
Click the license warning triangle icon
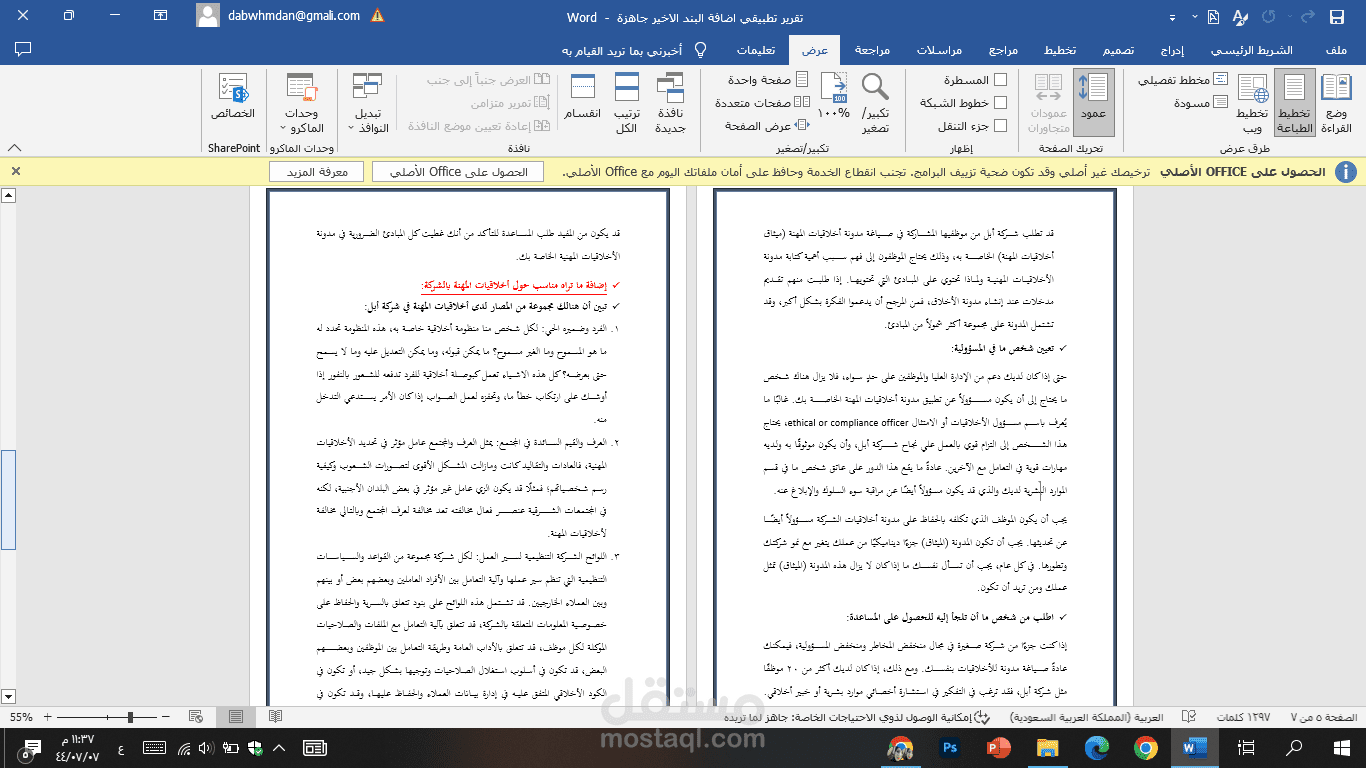point(378,17)
